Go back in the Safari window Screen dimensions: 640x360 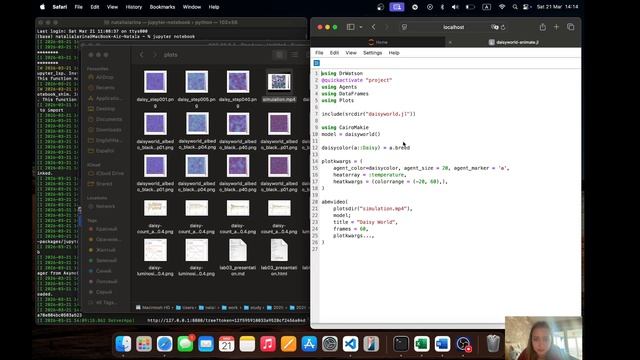(373, 27)
